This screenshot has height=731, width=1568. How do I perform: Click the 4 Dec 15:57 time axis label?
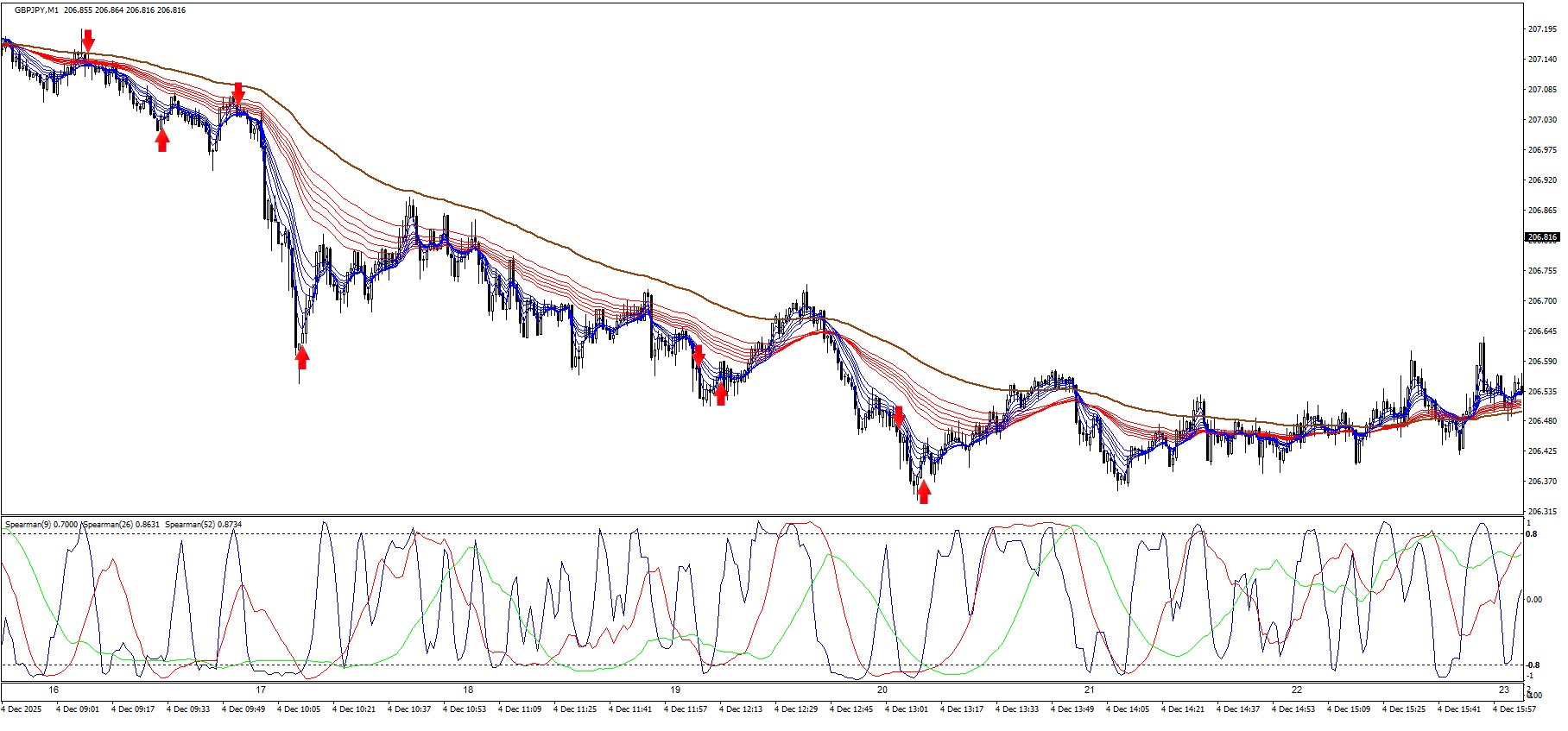1514,709
